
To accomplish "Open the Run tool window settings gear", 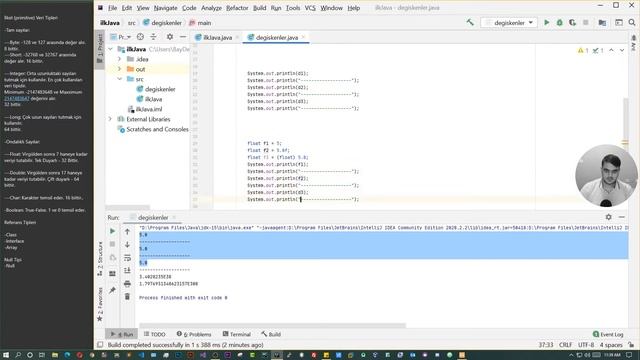I will (609, 217).
